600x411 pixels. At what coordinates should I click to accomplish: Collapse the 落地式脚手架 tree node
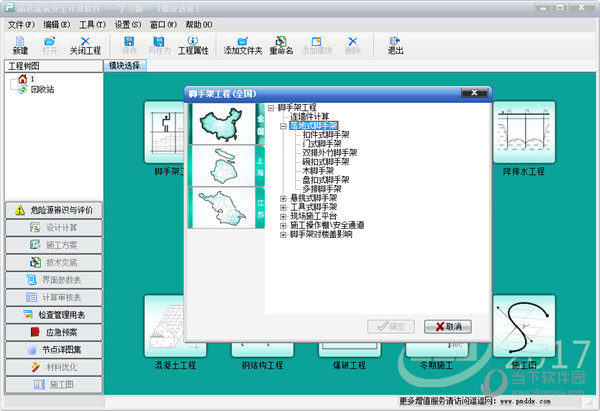click(x=283, y=126)
